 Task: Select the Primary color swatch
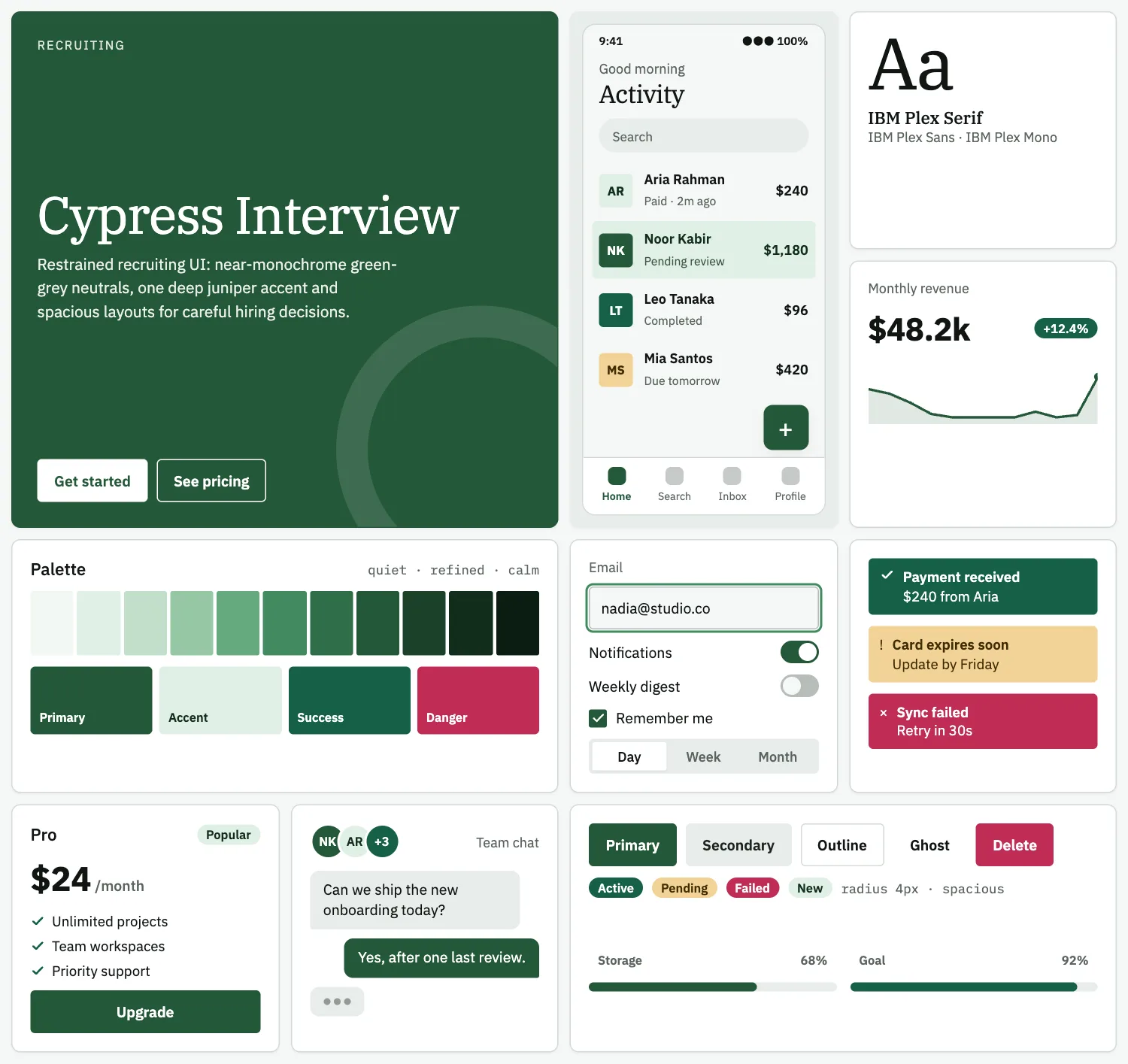click(91, 700)
